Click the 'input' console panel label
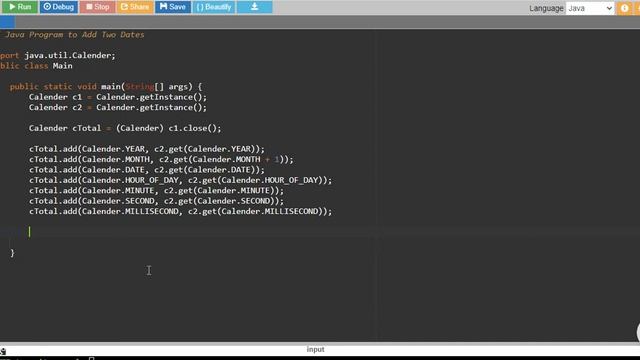This screenshot has width=640, height=360. pos(316,349)
